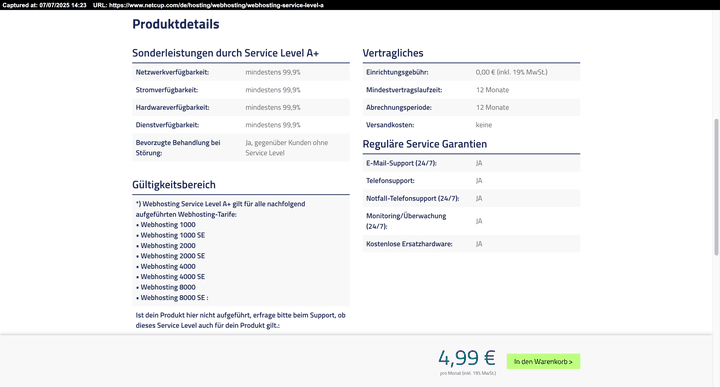Screen dimensions: 720x387
Task: Click 'Monitoring/Überwachung (24/7):' label
Action: (406, 221)
